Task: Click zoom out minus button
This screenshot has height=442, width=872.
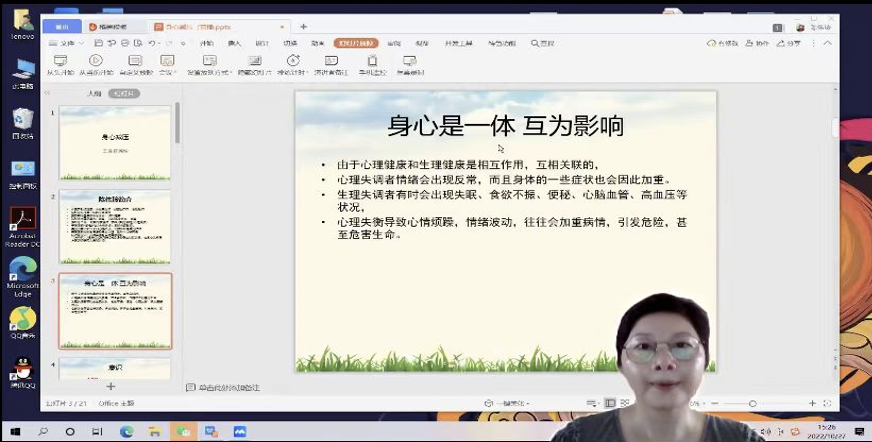Action: pos(715,403)
